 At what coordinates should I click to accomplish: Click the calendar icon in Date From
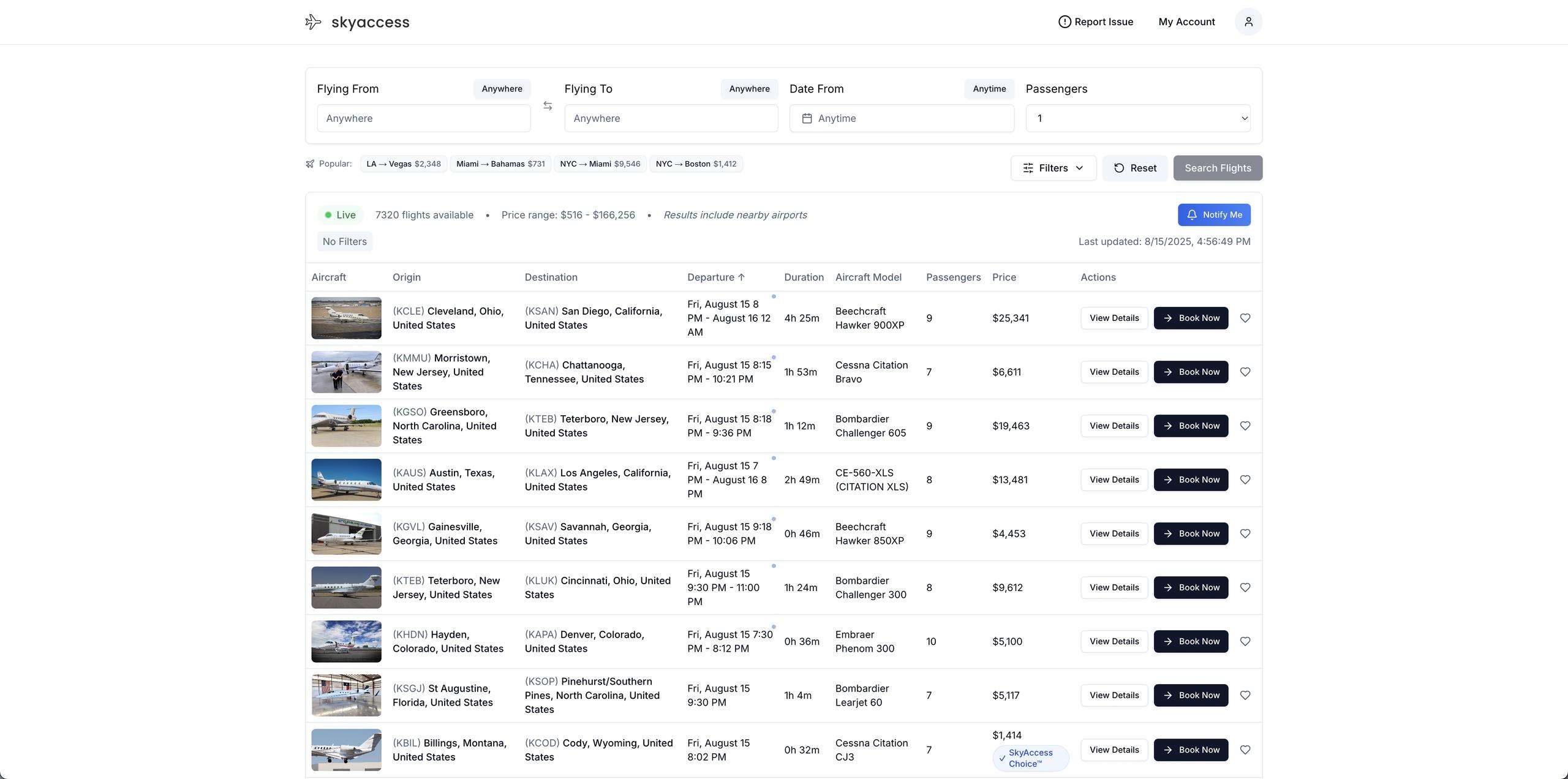coord(807,118)
